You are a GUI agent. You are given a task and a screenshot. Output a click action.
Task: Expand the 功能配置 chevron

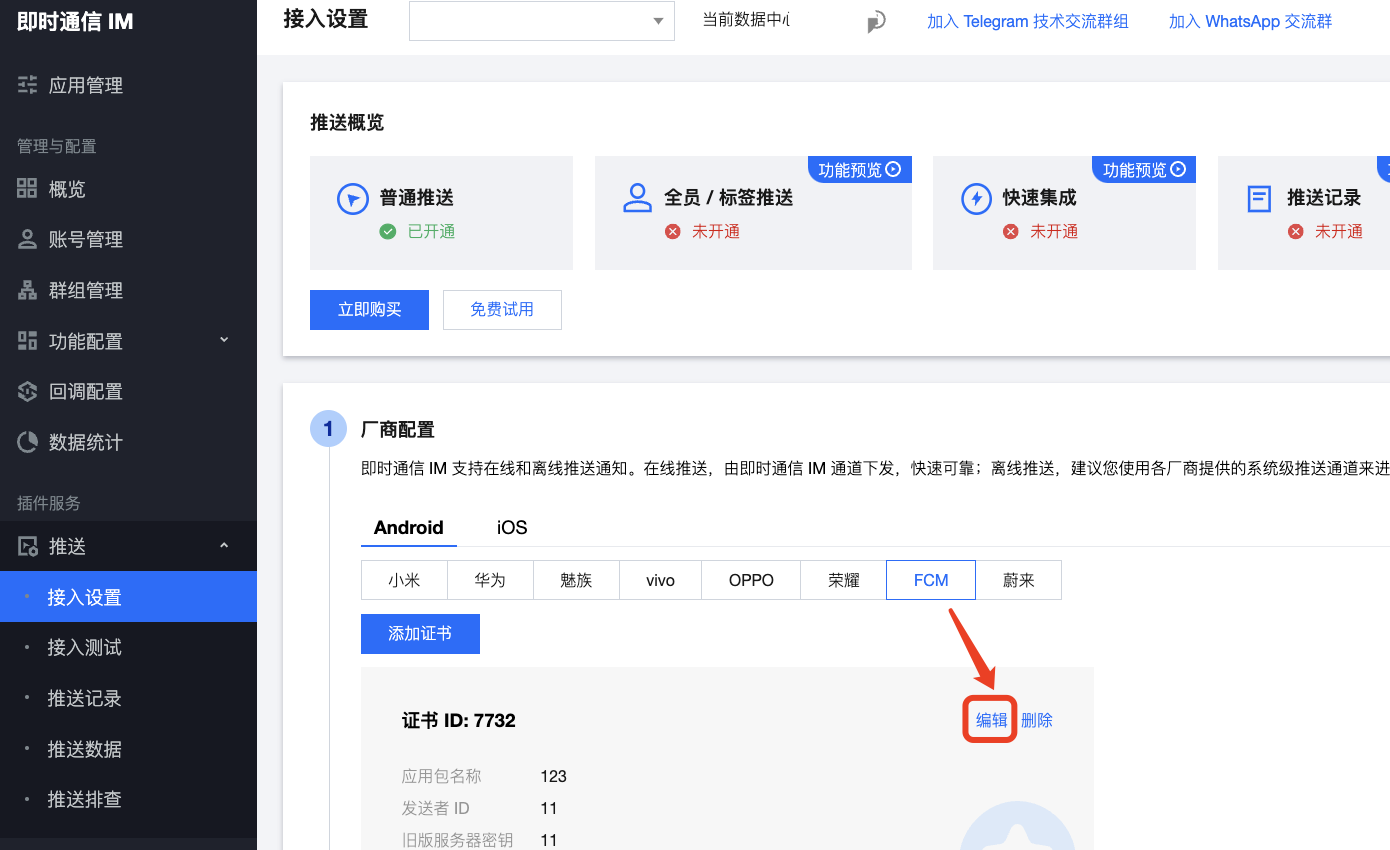[x=224, y=340]
